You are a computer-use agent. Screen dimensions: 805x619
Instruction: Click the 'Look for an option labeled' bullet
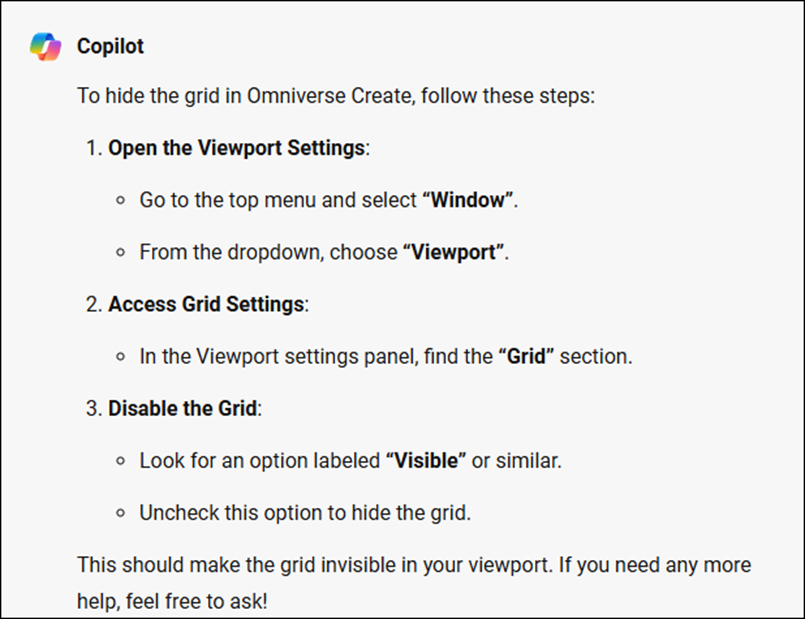pyautogui.click(x=351, y=460)
